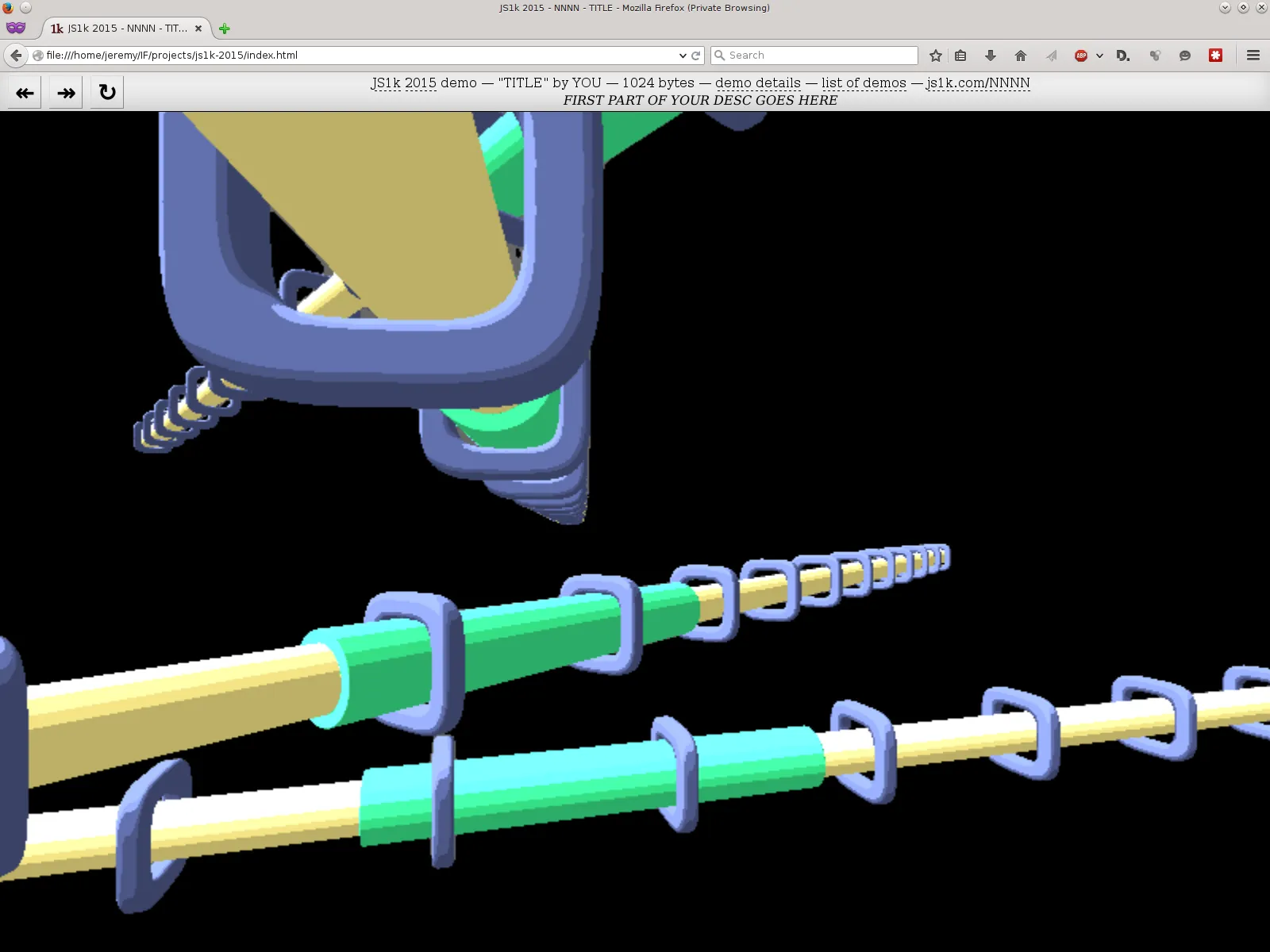Reload the page from the URL bar
Screen dimensions: 1270x952
click(x=696, y=56)
